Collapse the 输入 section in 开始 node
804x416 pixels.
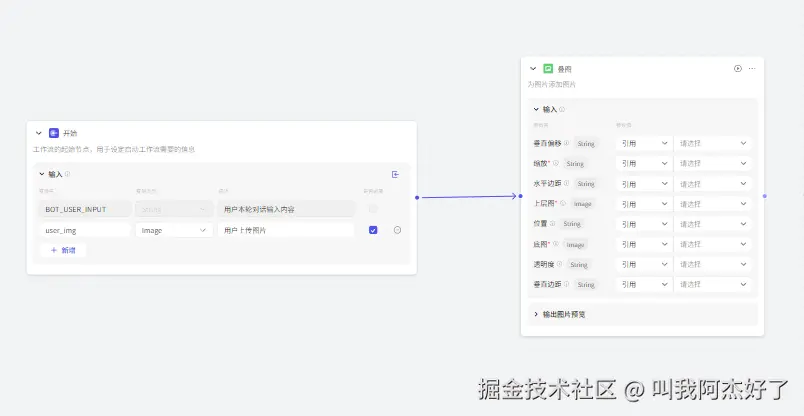click(x=42, y=174)
